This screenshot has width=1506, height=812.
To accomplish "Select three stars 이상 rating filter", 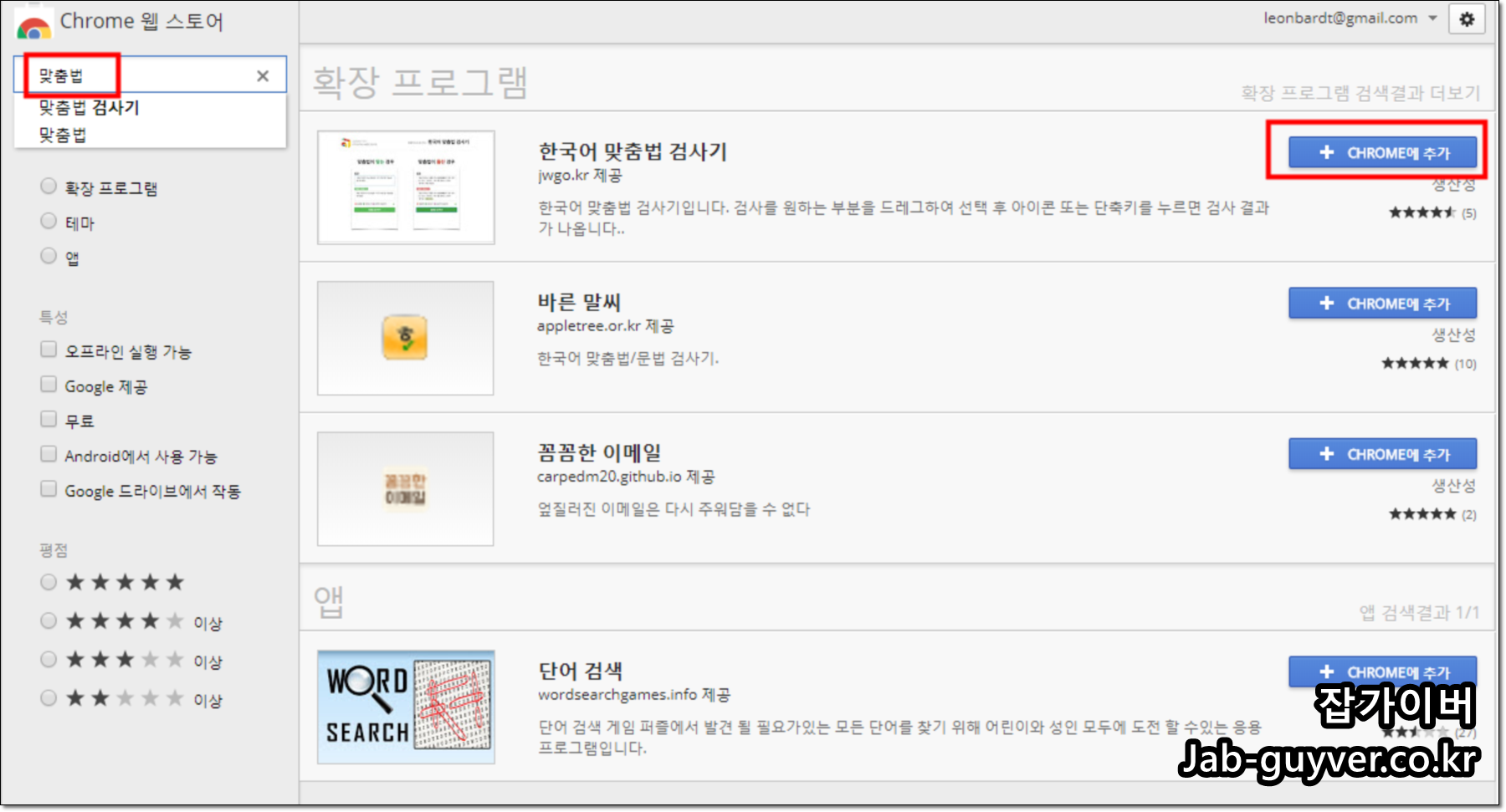I will tap(49, 659).
